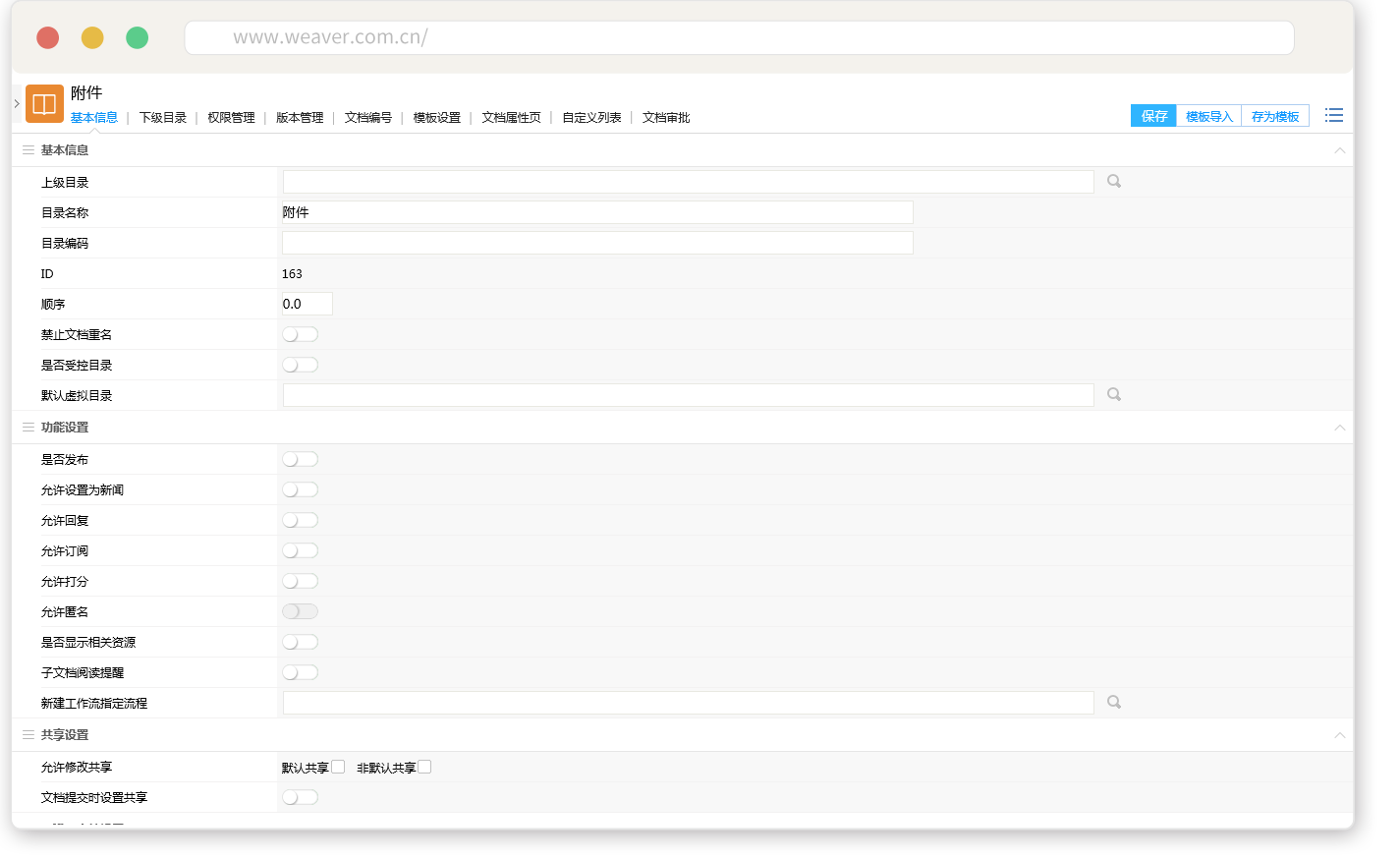
Task: Click the 共享设置 section list icon
Action: coord(28,735)
